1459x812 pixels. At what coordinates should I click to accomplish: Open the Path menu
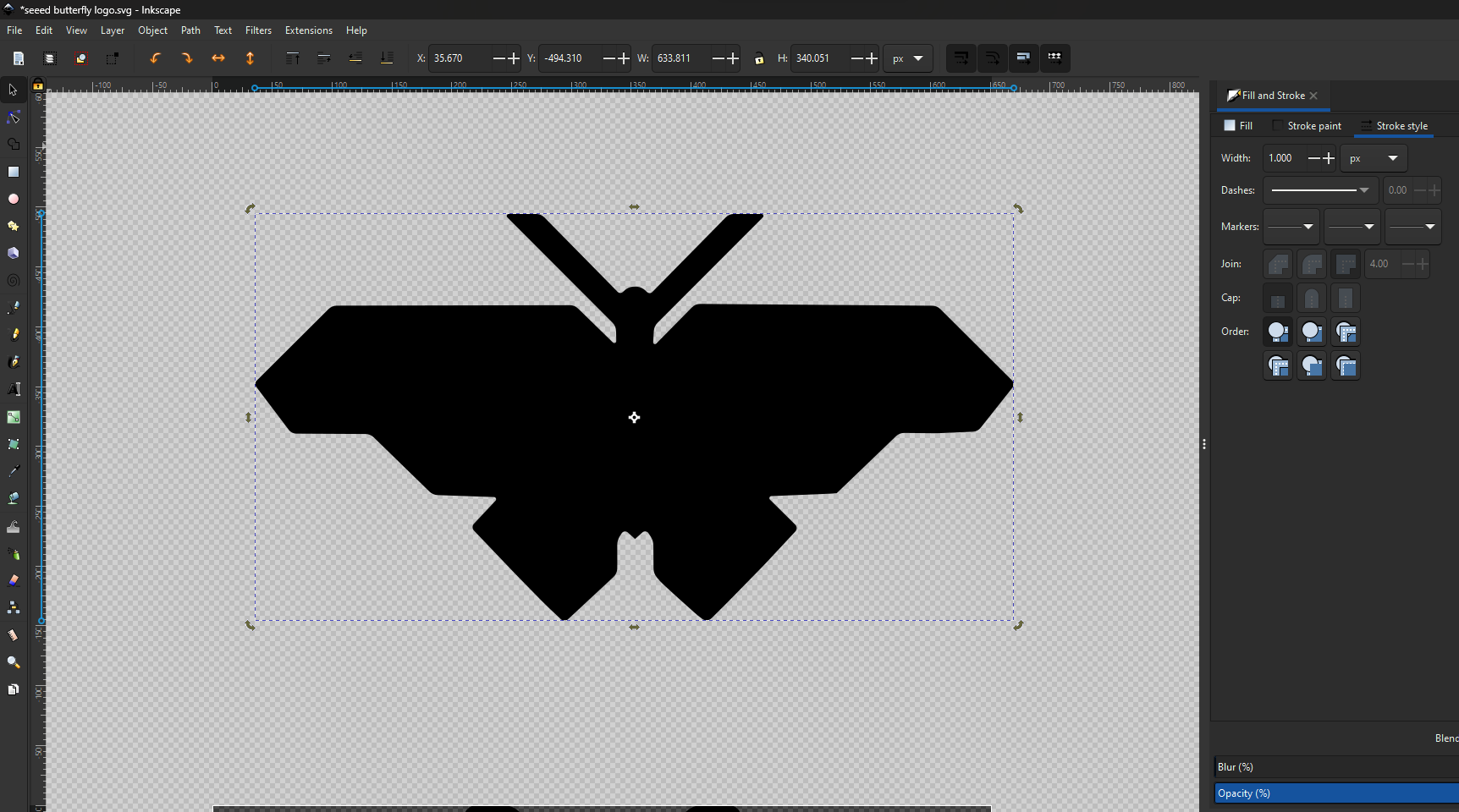(x=190, y=30)
